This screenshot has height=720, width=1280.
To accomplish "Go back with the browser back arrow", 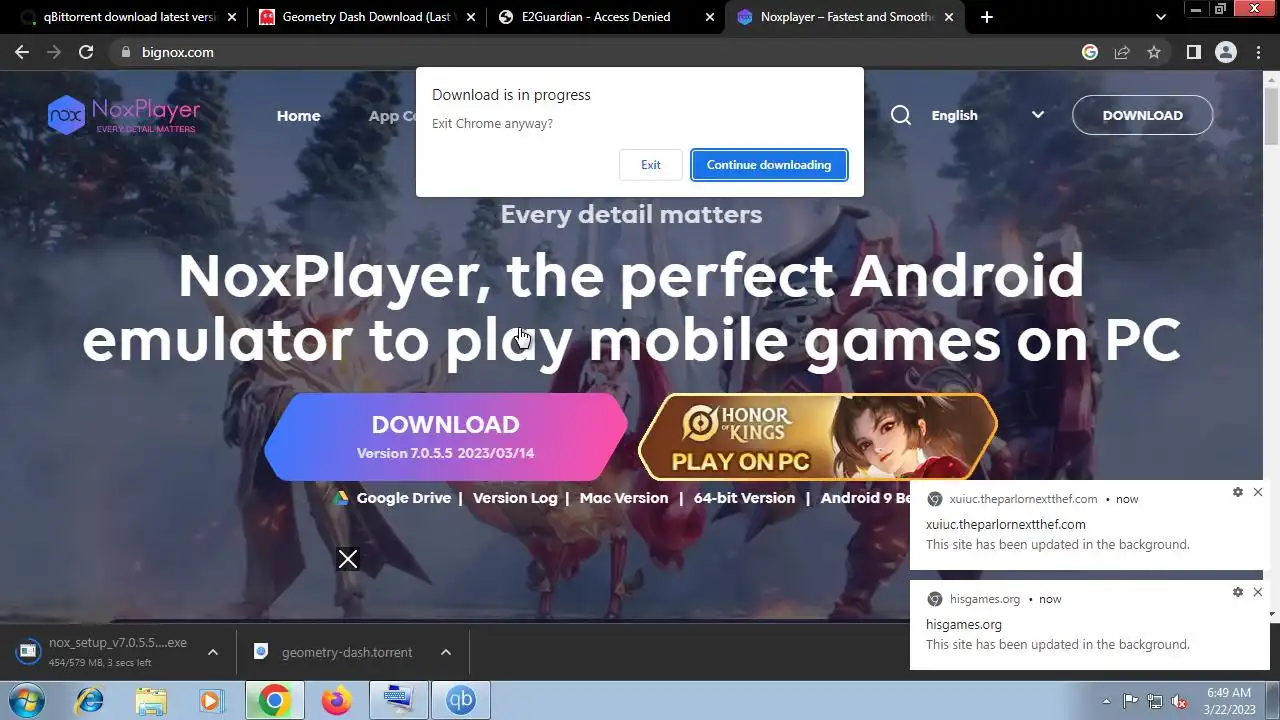I will click(x=22, y=52).
